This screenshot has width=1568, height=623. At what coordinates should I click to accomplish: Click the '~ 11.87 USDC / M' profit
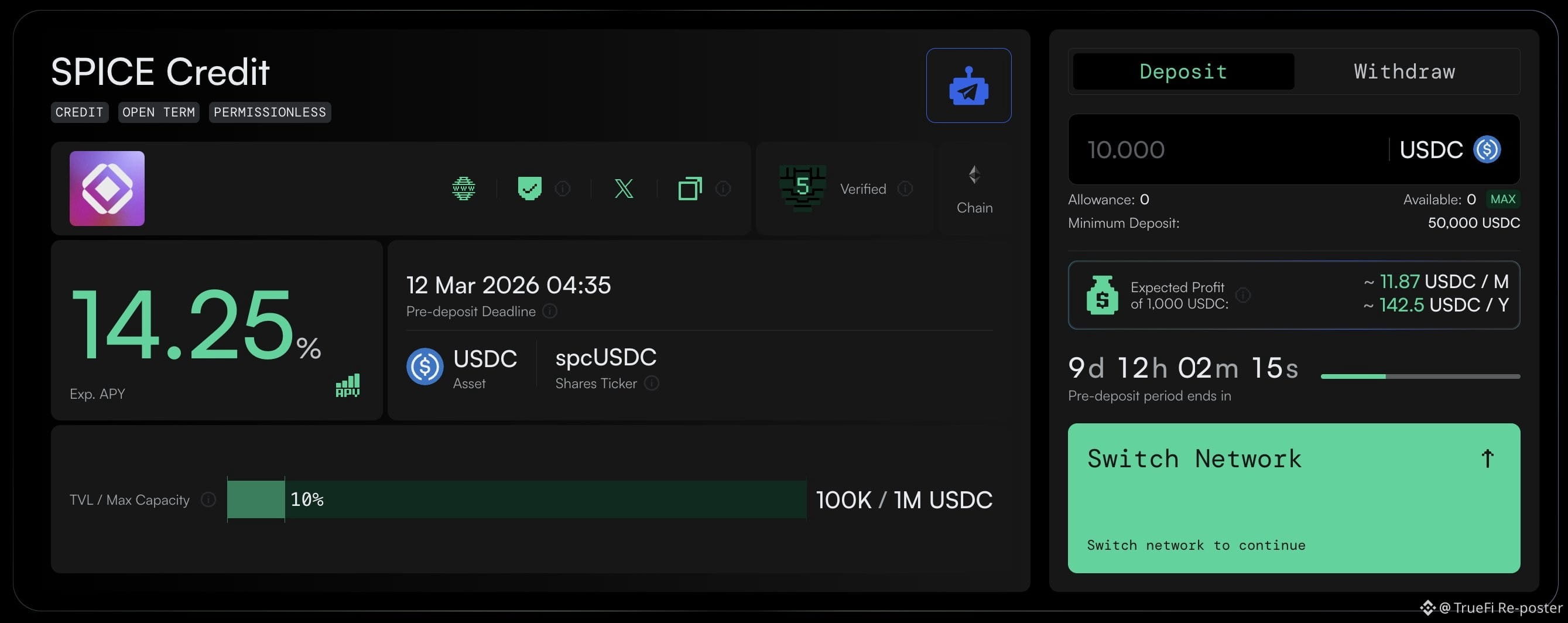1435,282
